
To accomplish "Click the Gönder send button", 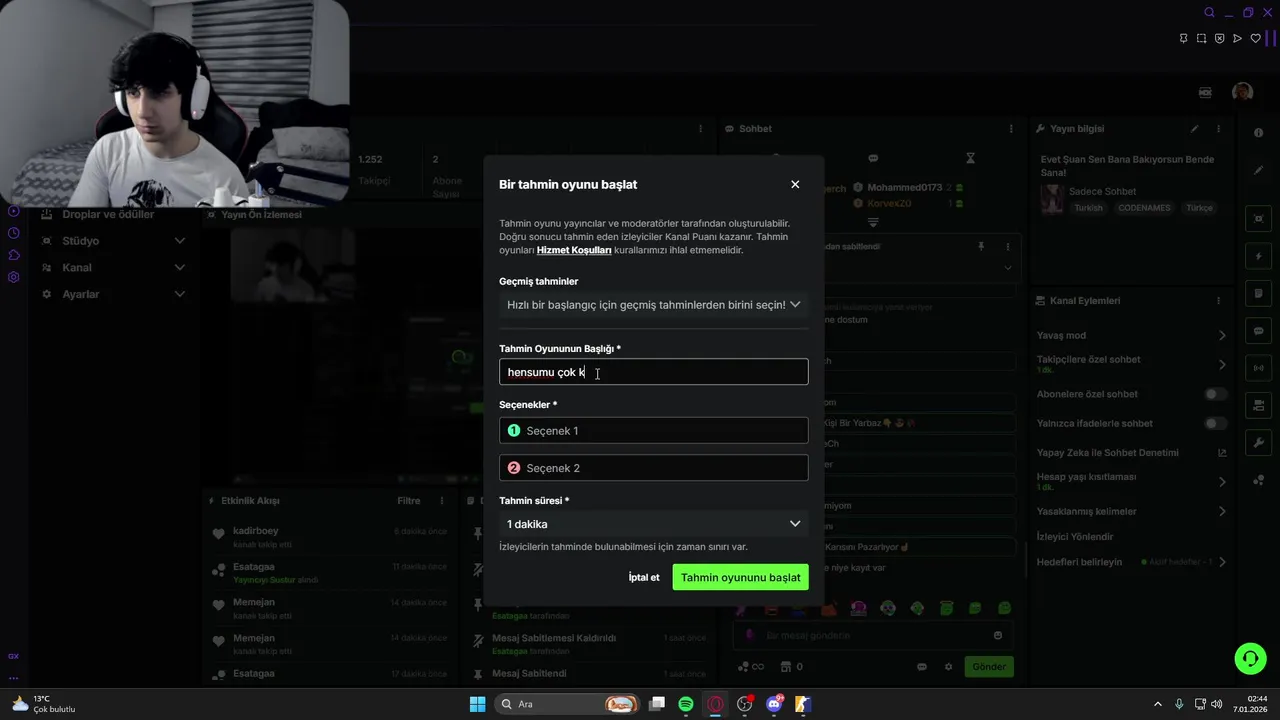I will click(989, 667).
